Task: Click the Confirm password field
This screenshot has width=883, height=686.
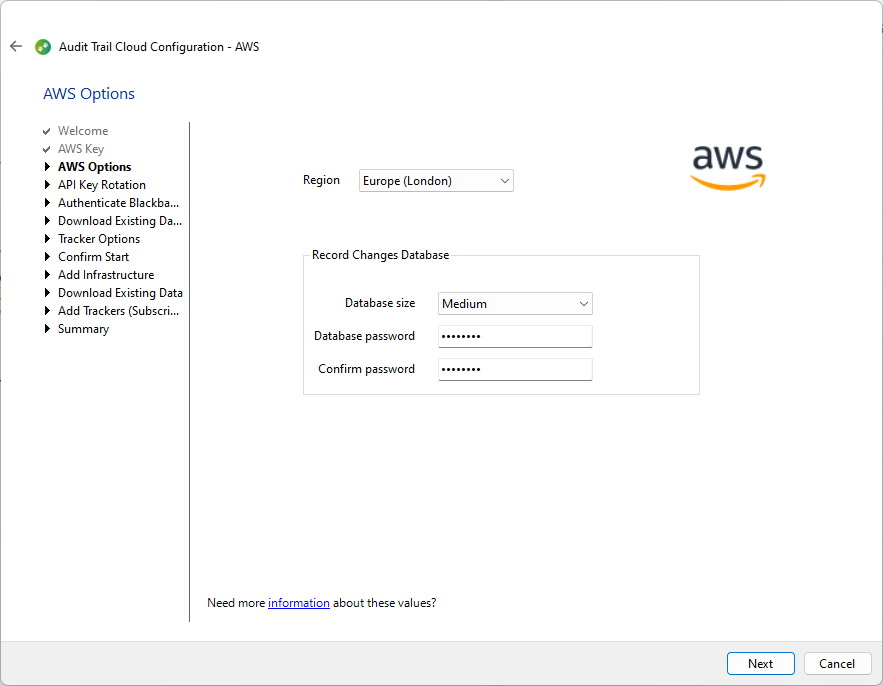Action: [x=515, y=369]
